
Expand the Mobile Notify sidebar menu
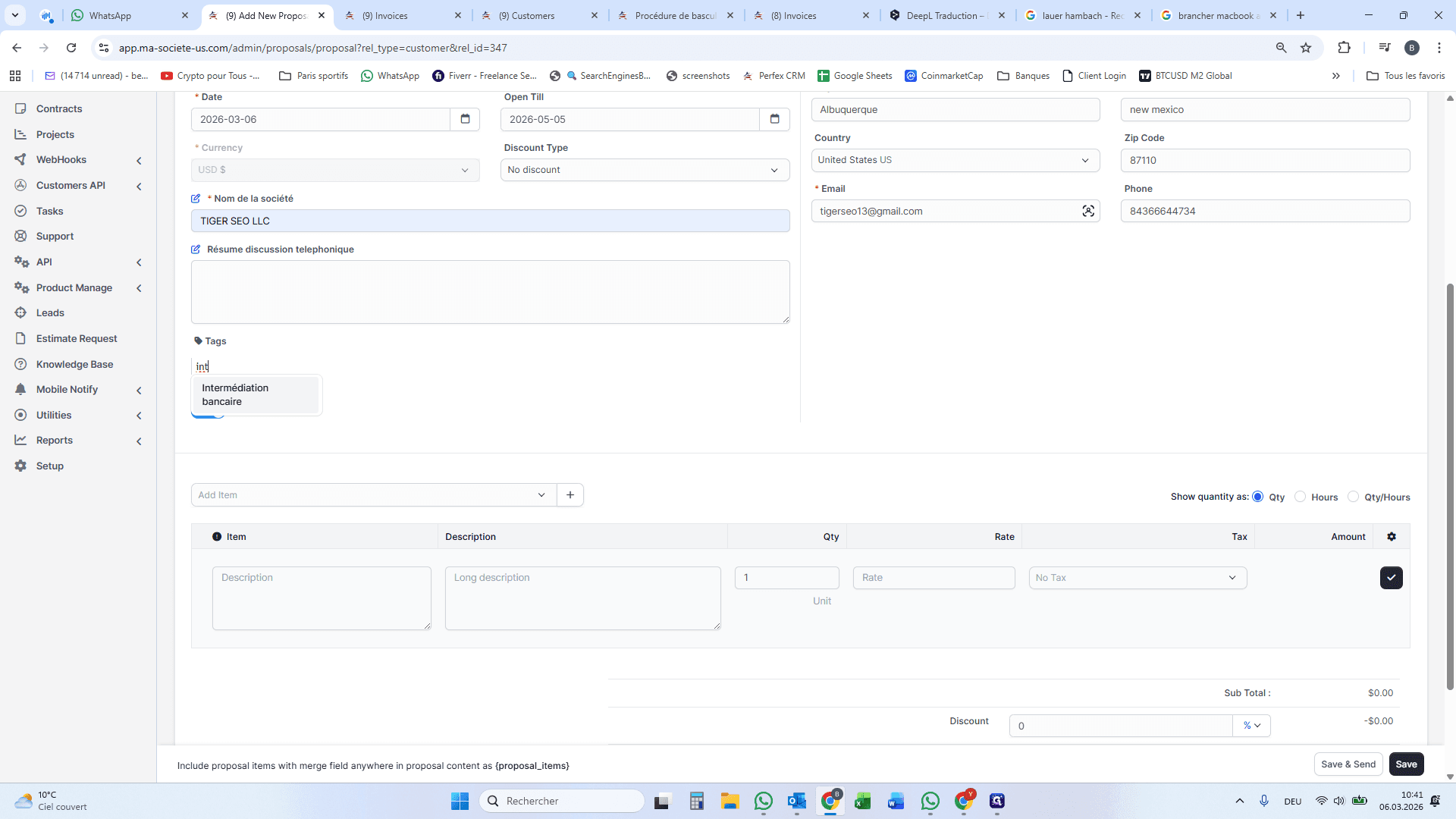click(x=139, y=391)
